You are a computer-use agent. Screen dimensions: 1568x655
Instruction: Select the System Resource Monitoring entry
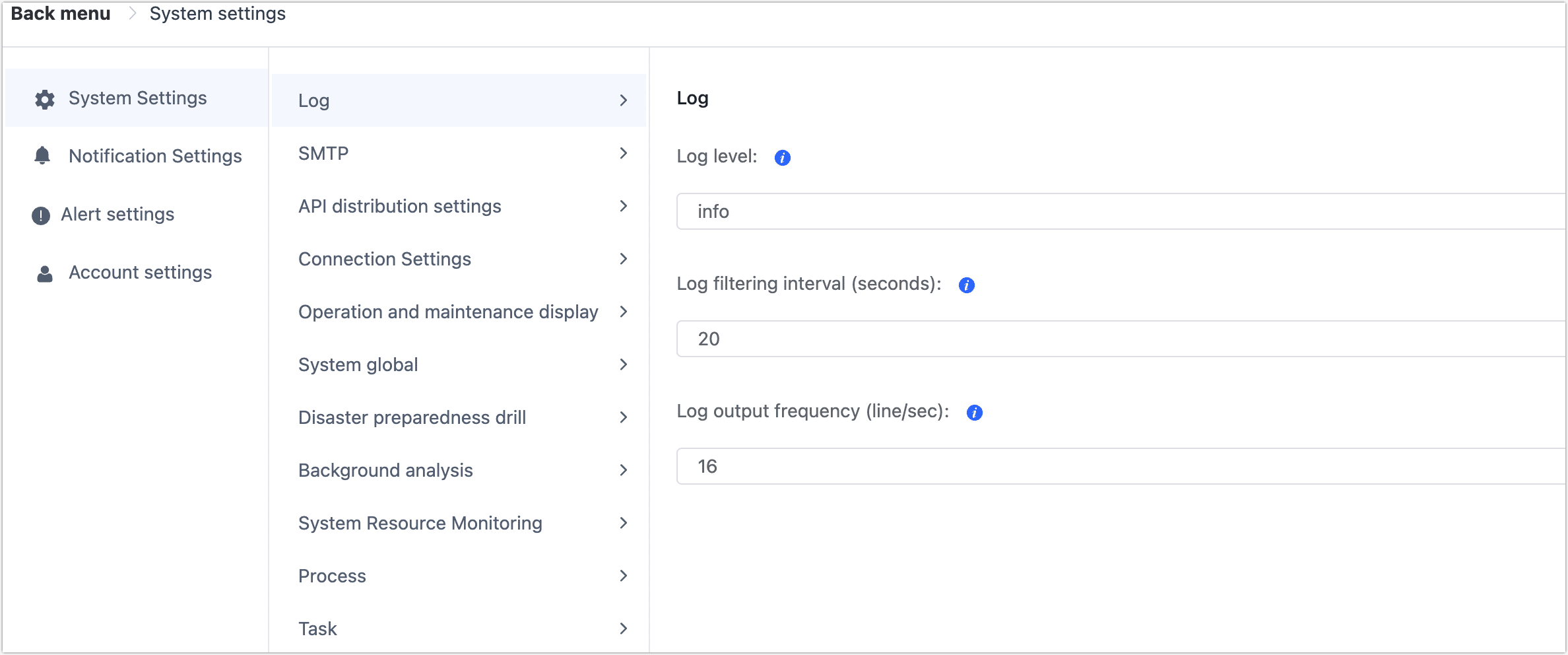click(420, 523)
